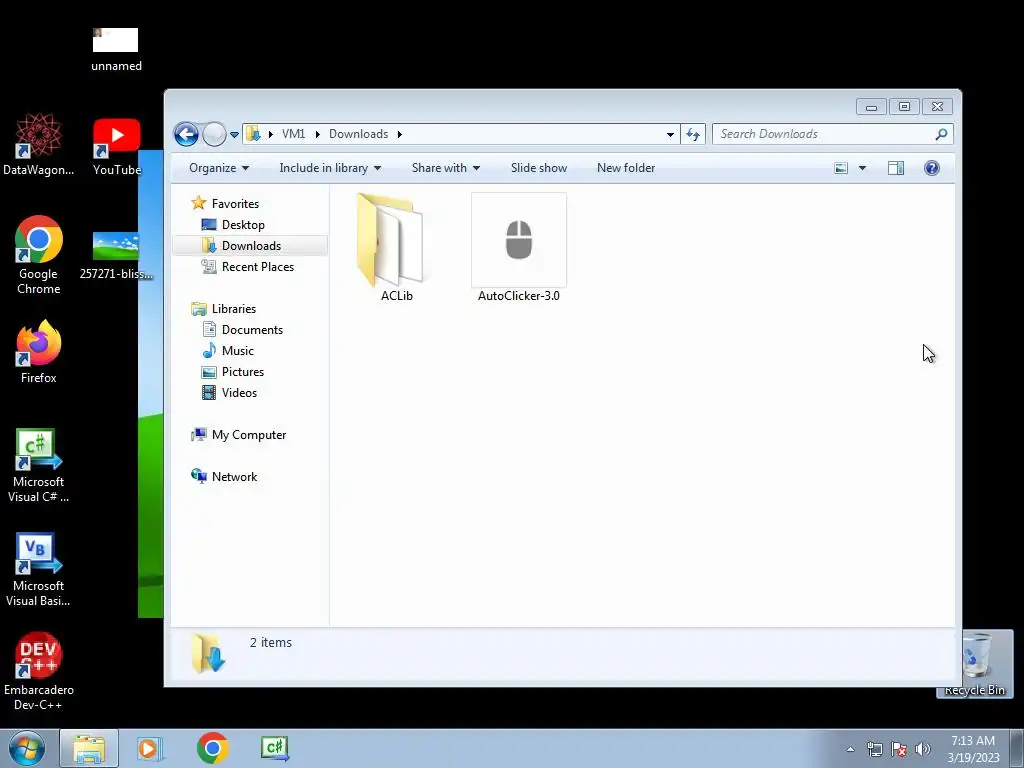Select Embarcadero Dev-C++ desktop shortcut
Image resolution: width=1024 pixels, height=768 pixels.
coord(39,671)
